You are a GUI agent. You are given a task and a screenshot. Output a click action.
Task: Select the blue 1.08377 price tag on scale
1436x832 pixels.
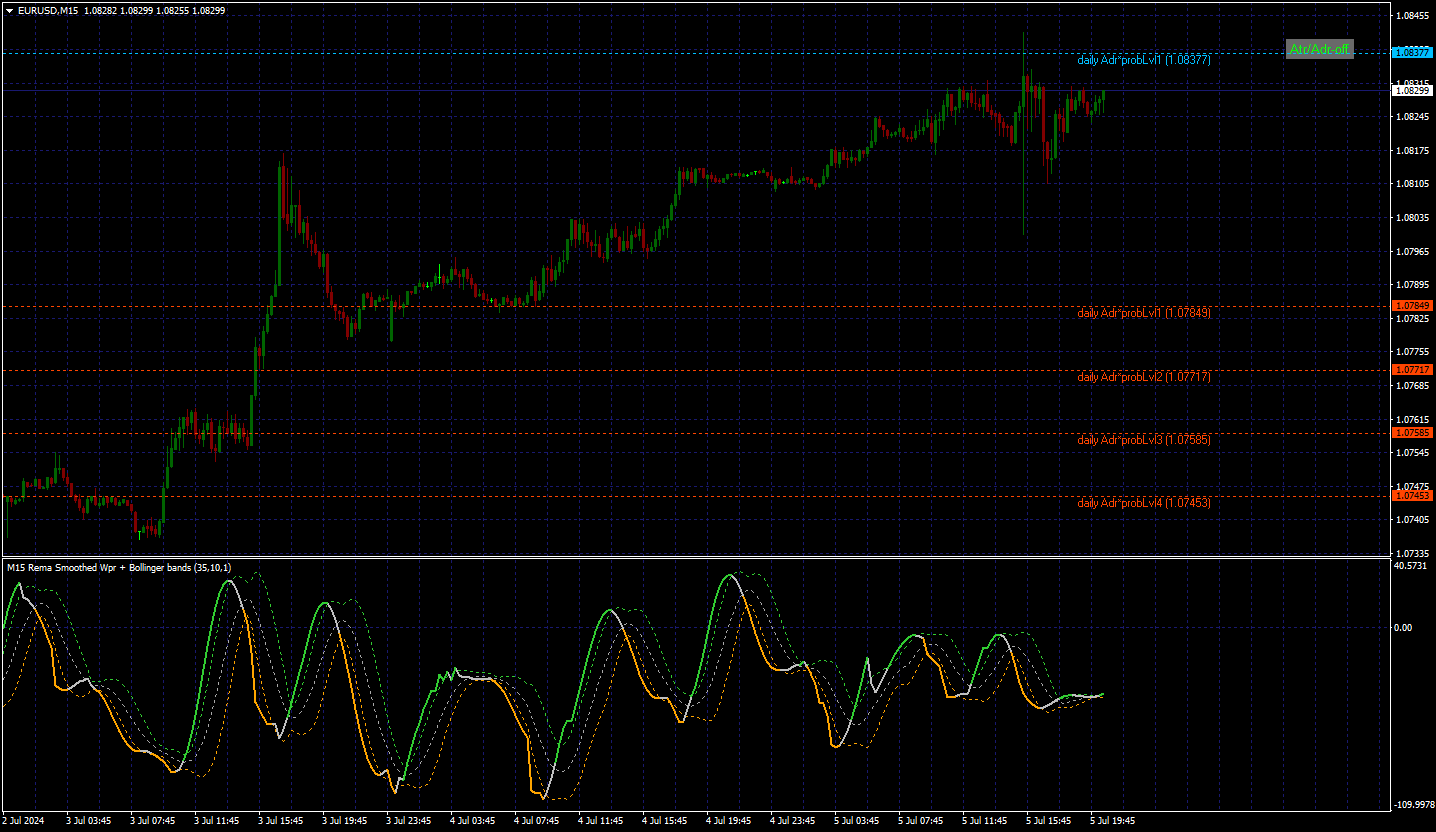(x=1413, y=52)
